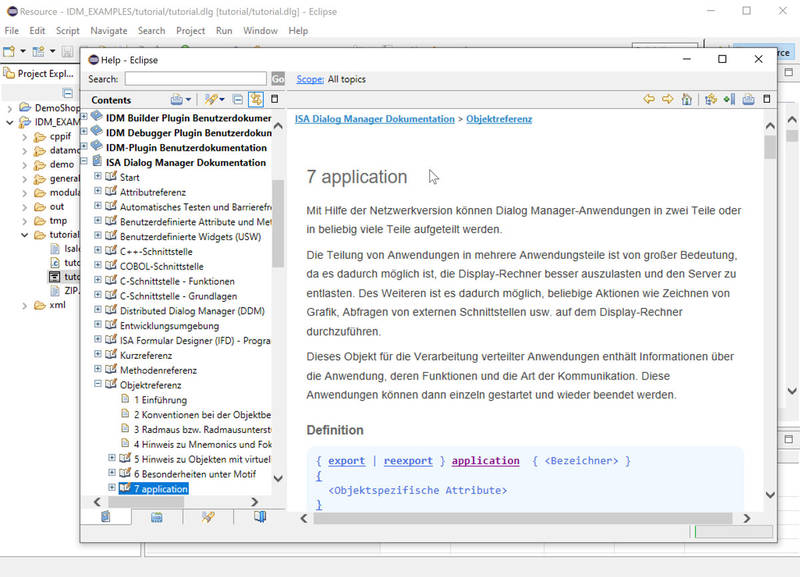
Task: Open the Project menu
Action: (190, 31)
